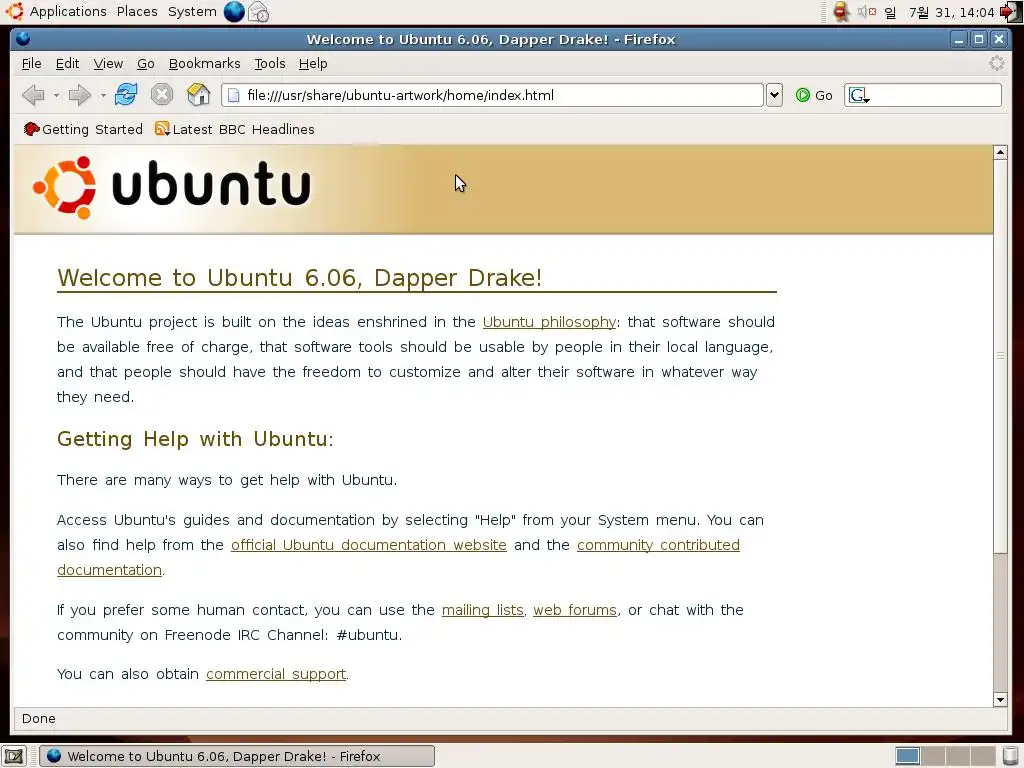
Task: Follow the Ubuntu philosophy link
Action: 549,322
